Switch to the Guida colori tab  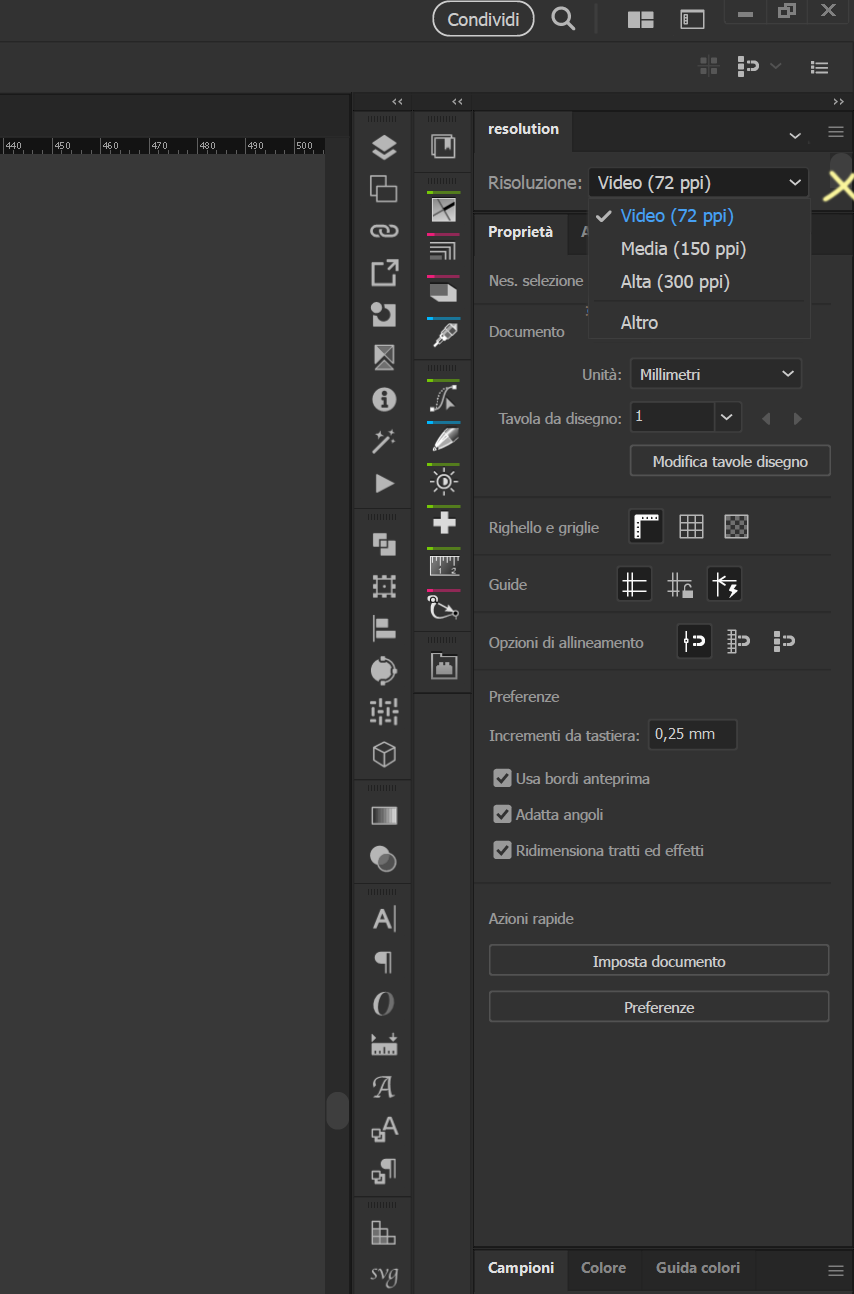tap(698, 1267)
